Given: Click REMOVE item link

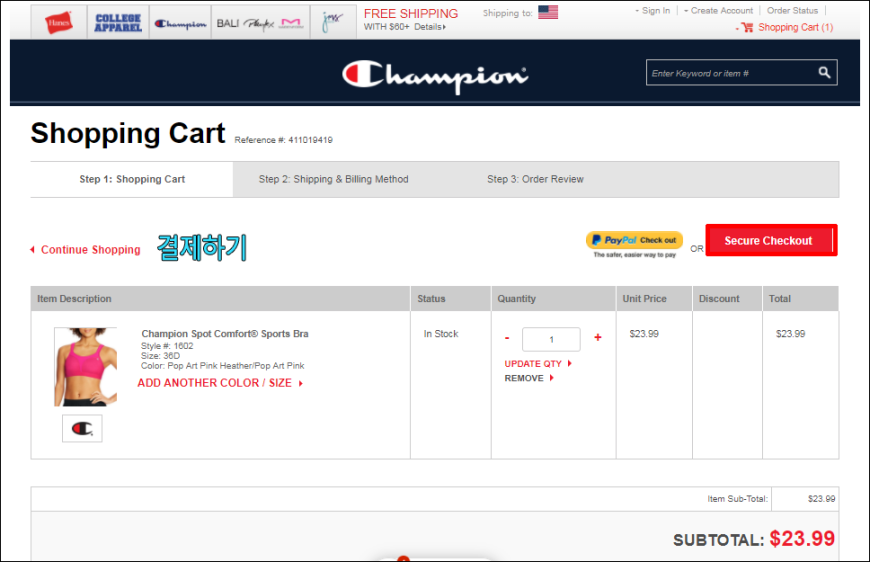Looking at the screenshot, I should click(529, 378).
